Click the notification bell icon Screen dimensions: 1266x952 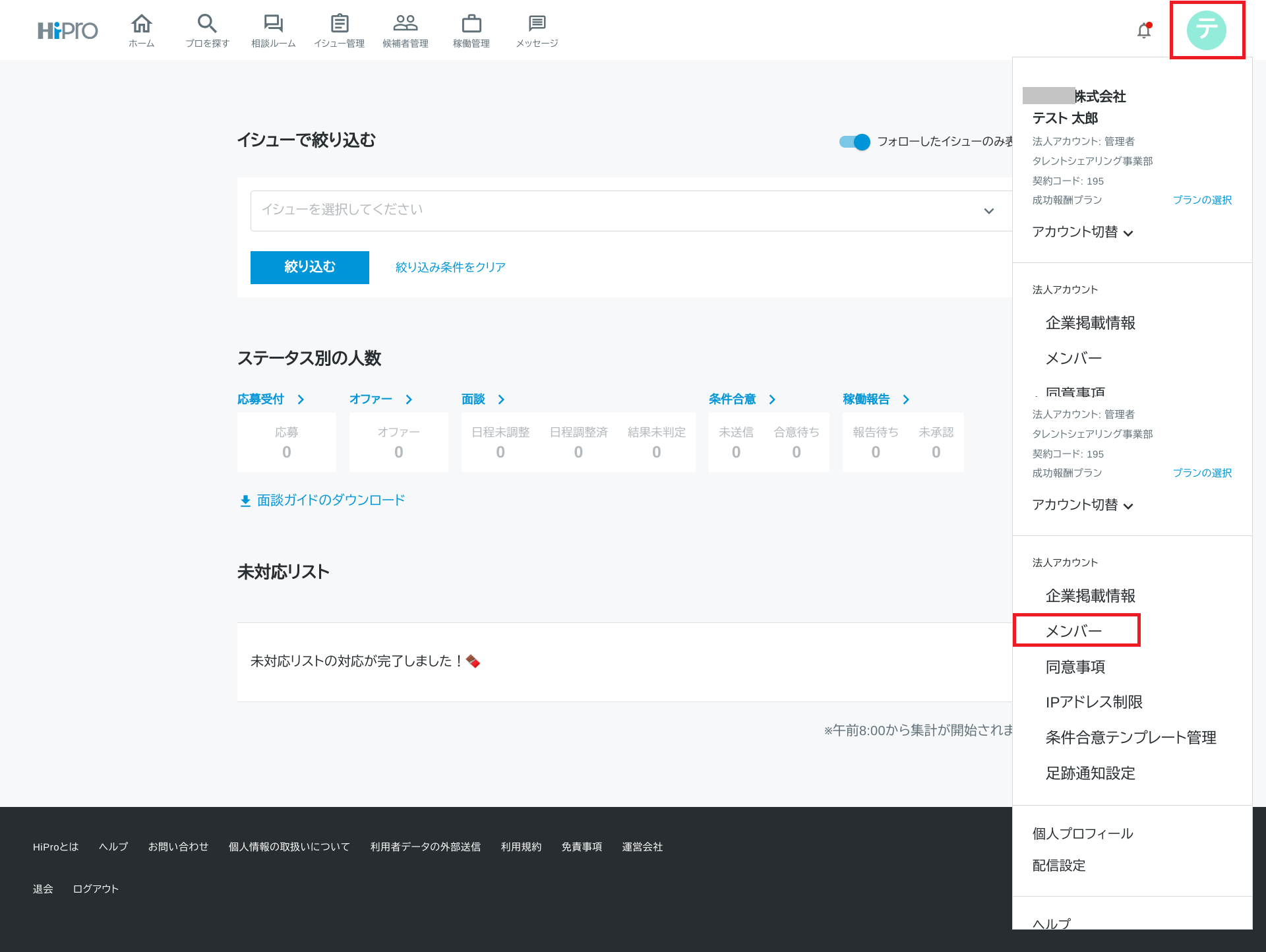(x=1144, y=30)
